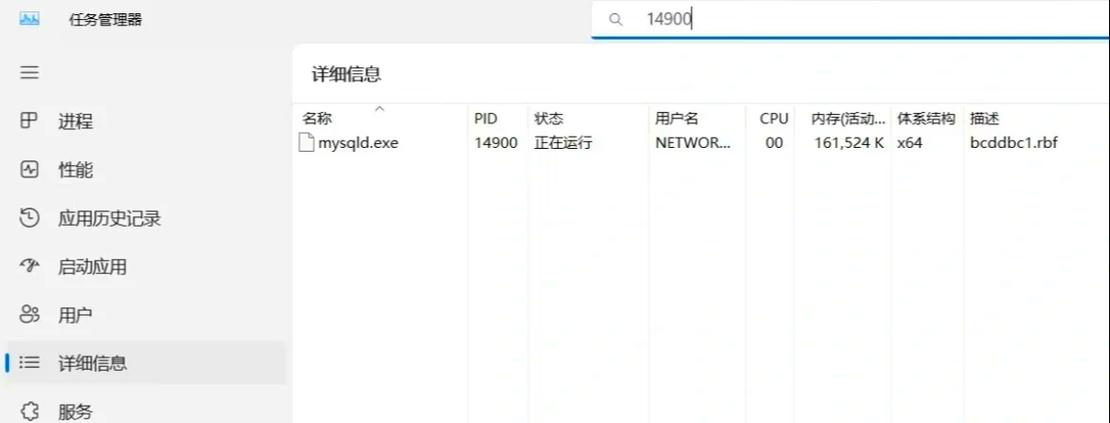Click the 正在运行 status cell
Viewport: 1110px width, 423px height.
[563, 143]
